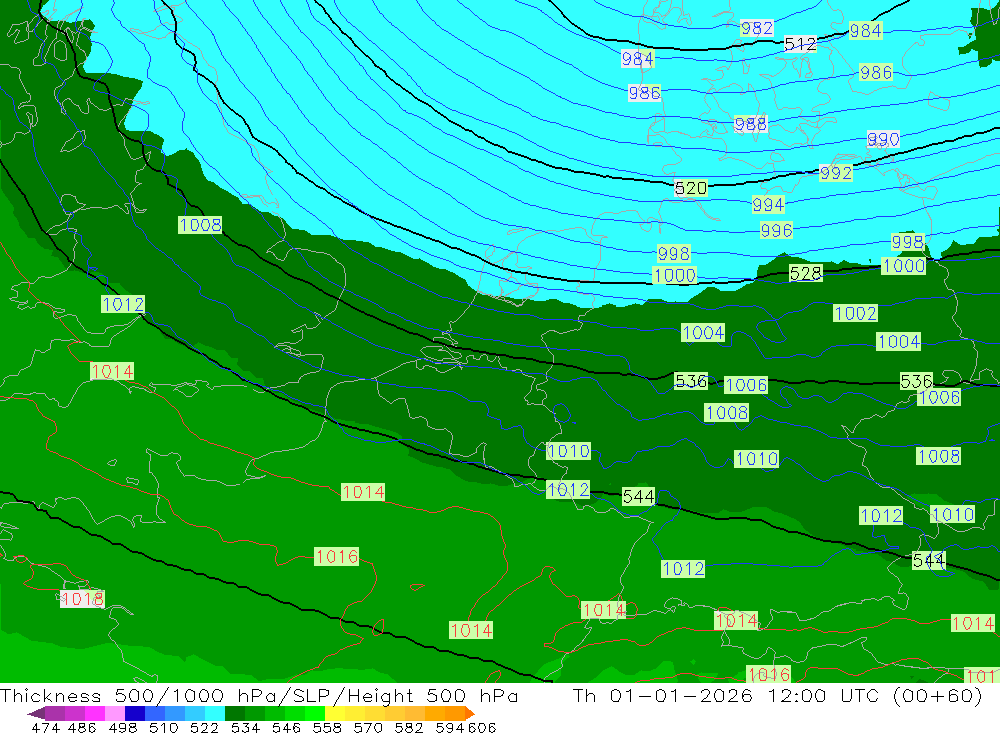Click the 512 height contour label

pyautogui.click(x=800, y=44)
